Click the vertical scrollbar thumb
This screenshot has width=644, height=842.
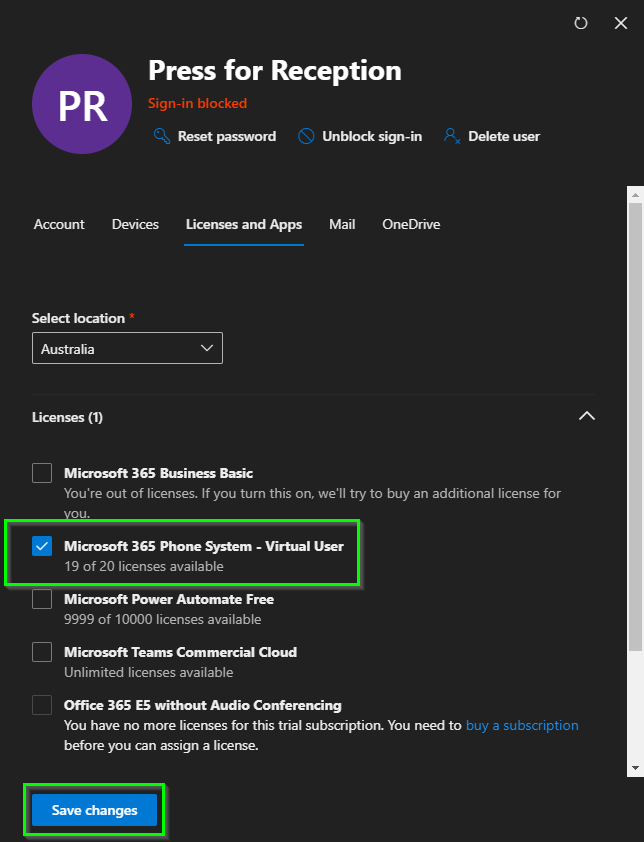tap(635, 427)
